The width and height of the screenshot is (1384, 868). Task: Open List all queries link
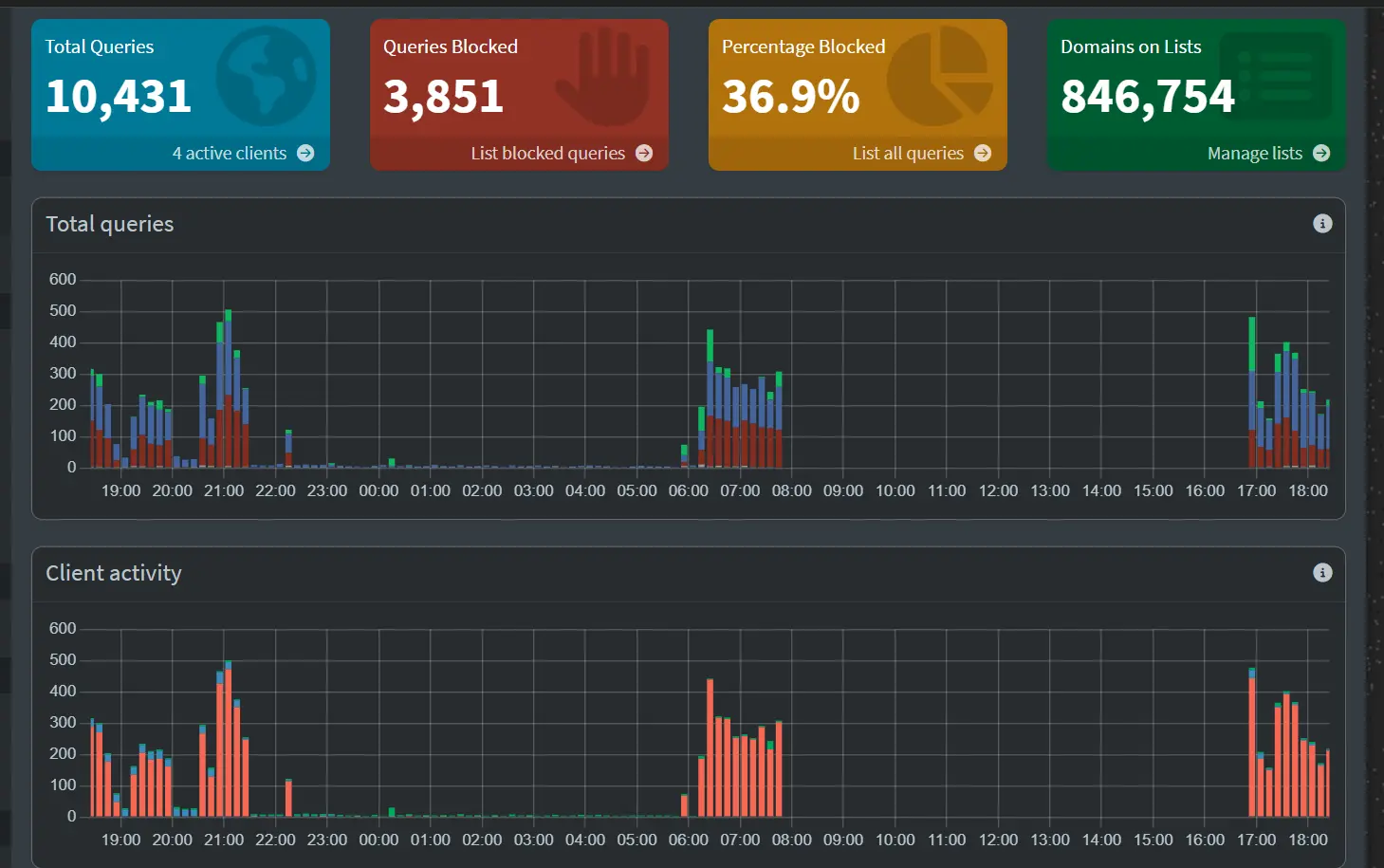907,153
